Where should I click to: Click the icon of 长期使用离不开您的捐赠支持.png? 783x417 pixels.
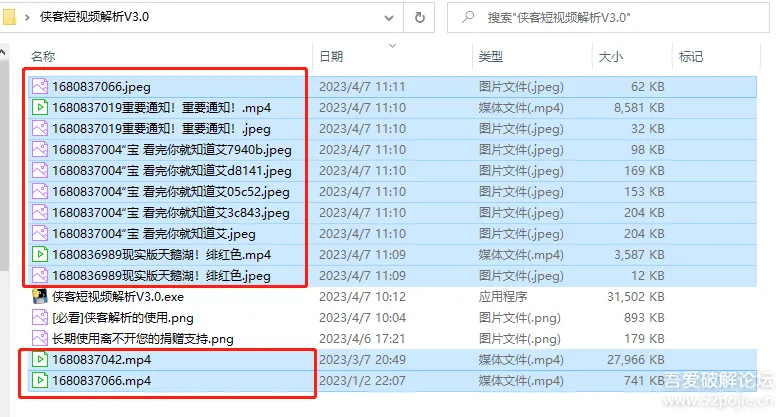tap(40, 338)
